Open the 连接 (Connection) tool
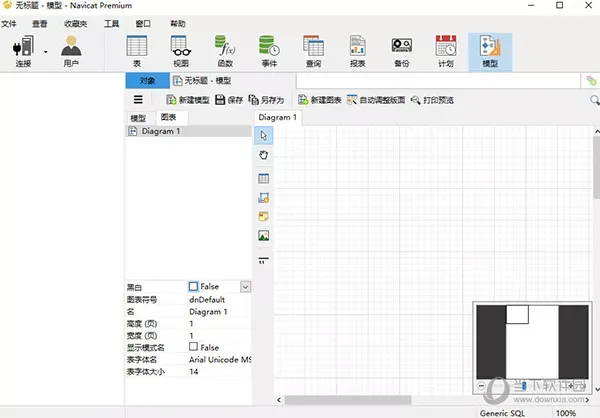Viewport: 600px width, 418px height. click(x=23, y=51)
